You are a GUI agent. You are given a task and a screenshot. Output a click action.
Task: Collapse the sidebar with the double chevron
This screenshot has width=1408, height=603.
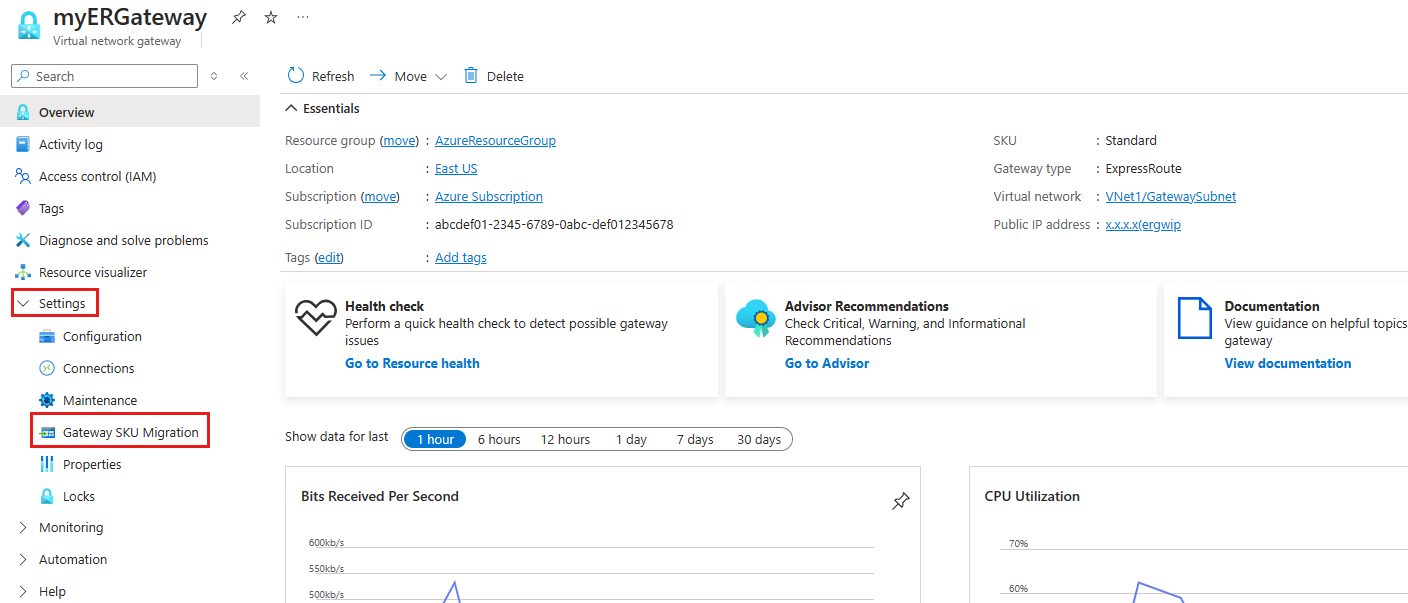tap(244, 76)
